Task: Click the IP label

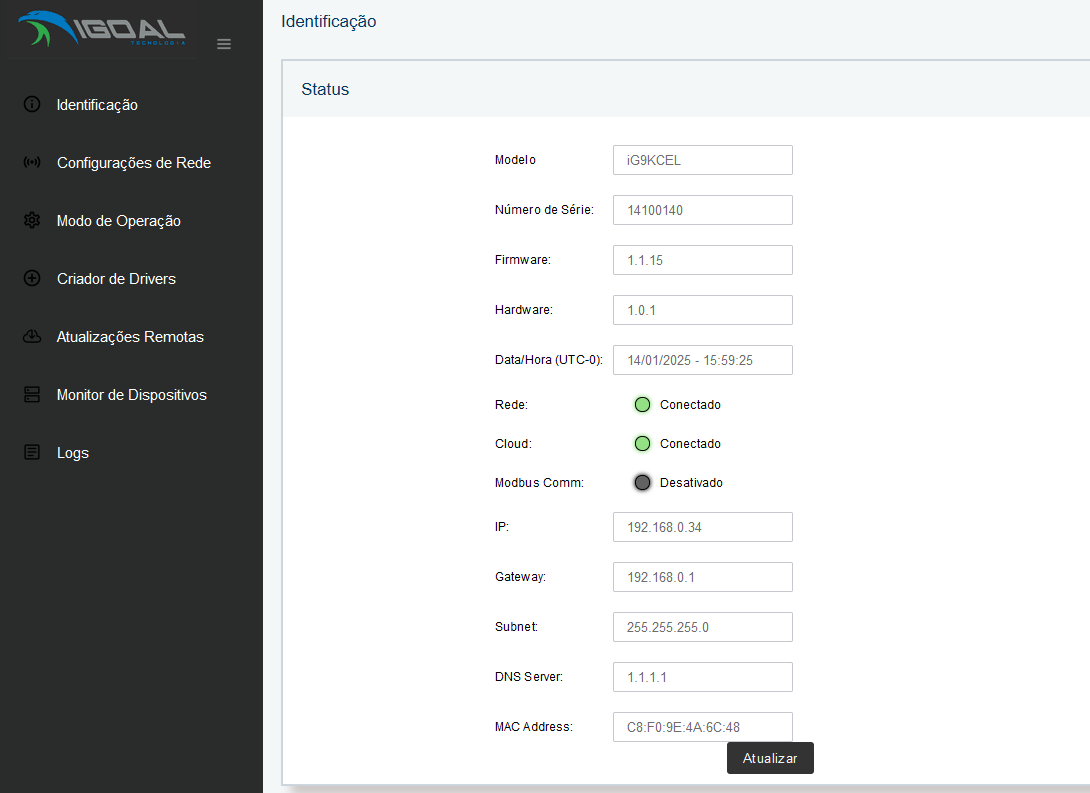Action: pyautogui.click(x=502, y=527)
